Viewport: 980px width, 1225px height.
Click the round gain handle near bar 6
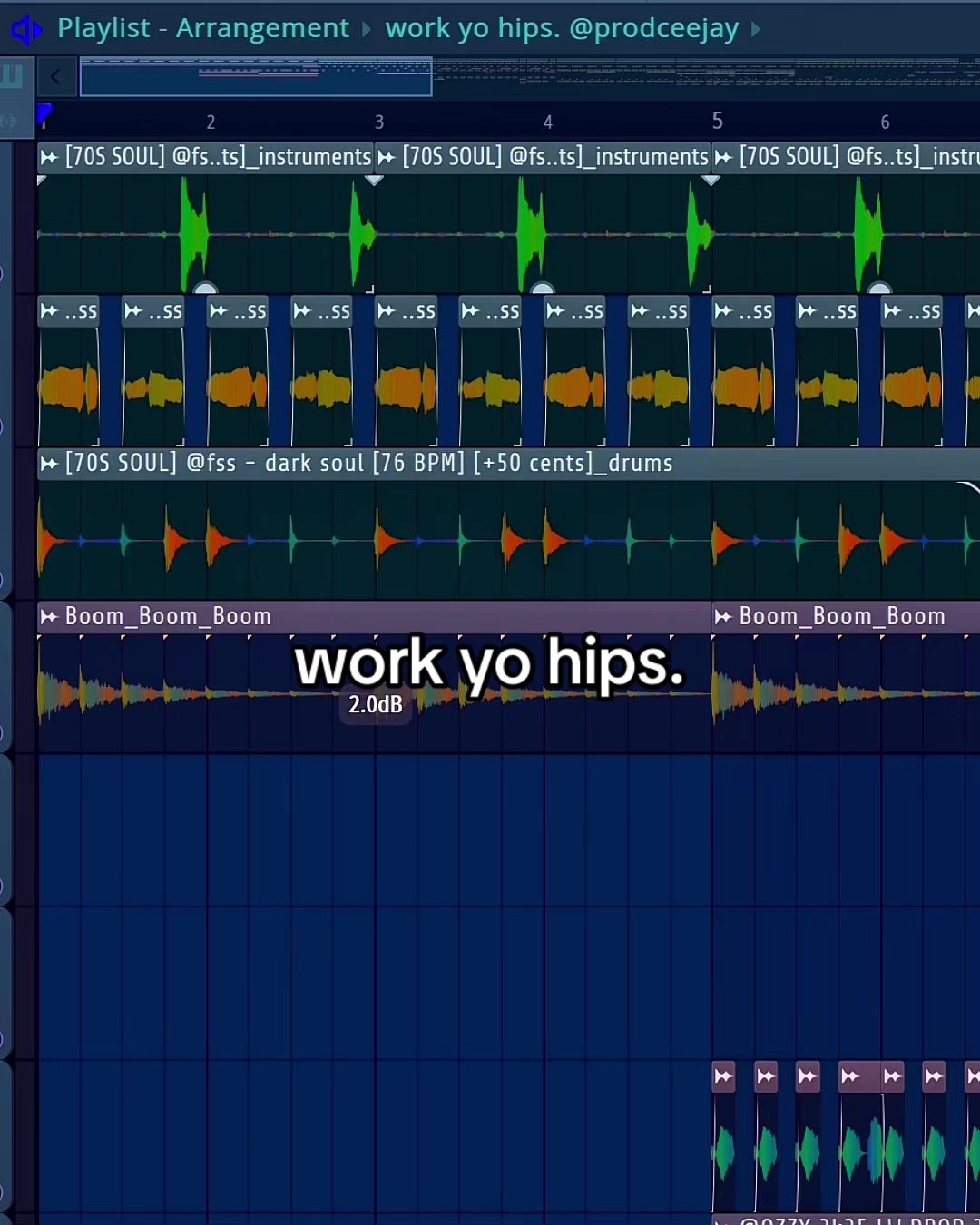[879, 288]
